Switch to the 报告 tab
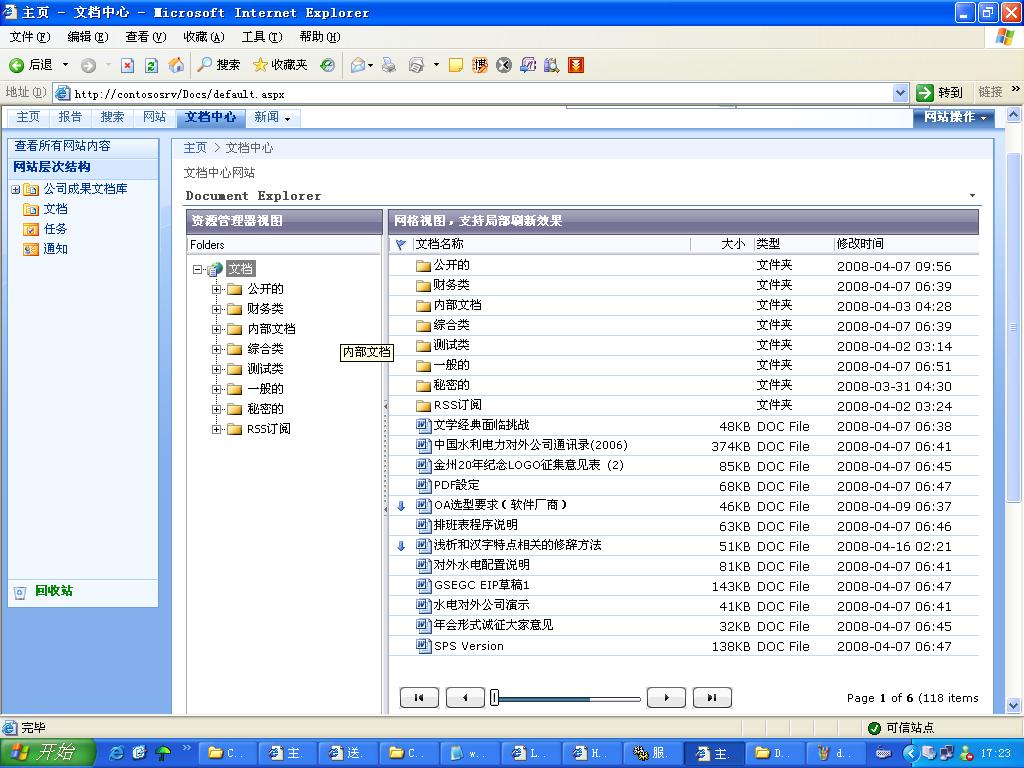 tap(70, 117)
